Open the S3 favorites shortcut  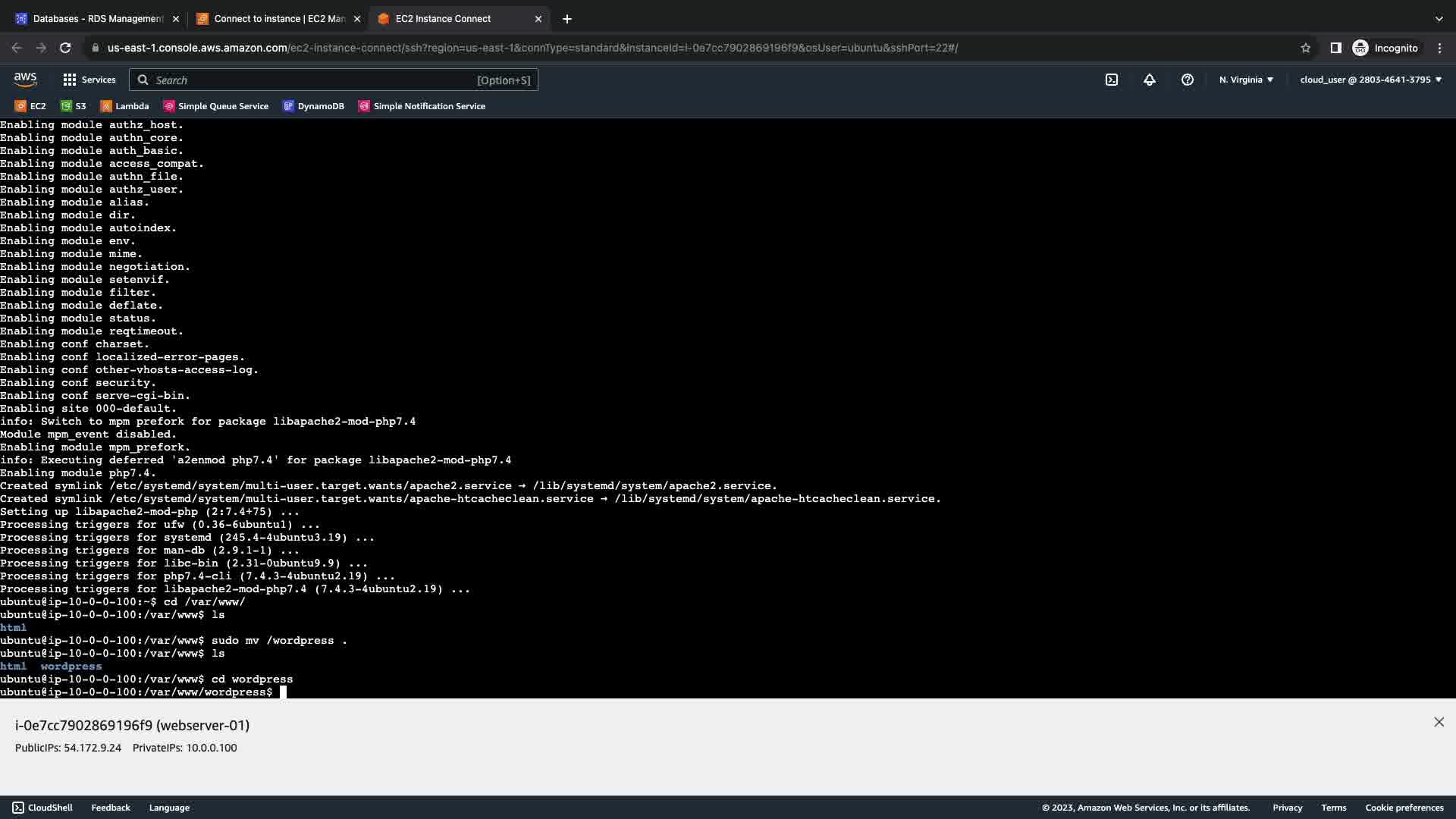point(73,106)
